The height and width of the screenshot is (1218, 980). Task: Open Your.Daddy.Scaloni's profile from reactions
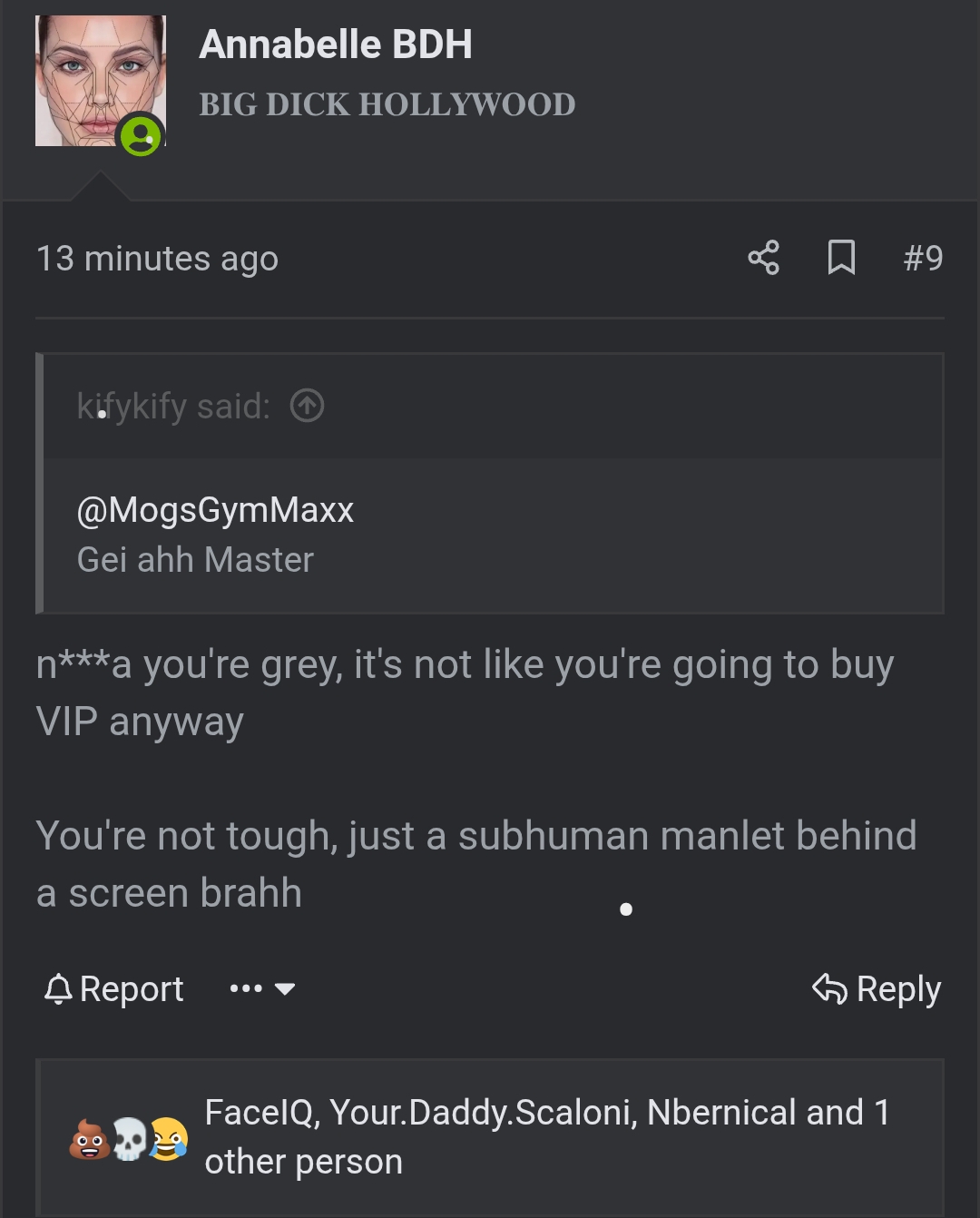[483, 1113]
